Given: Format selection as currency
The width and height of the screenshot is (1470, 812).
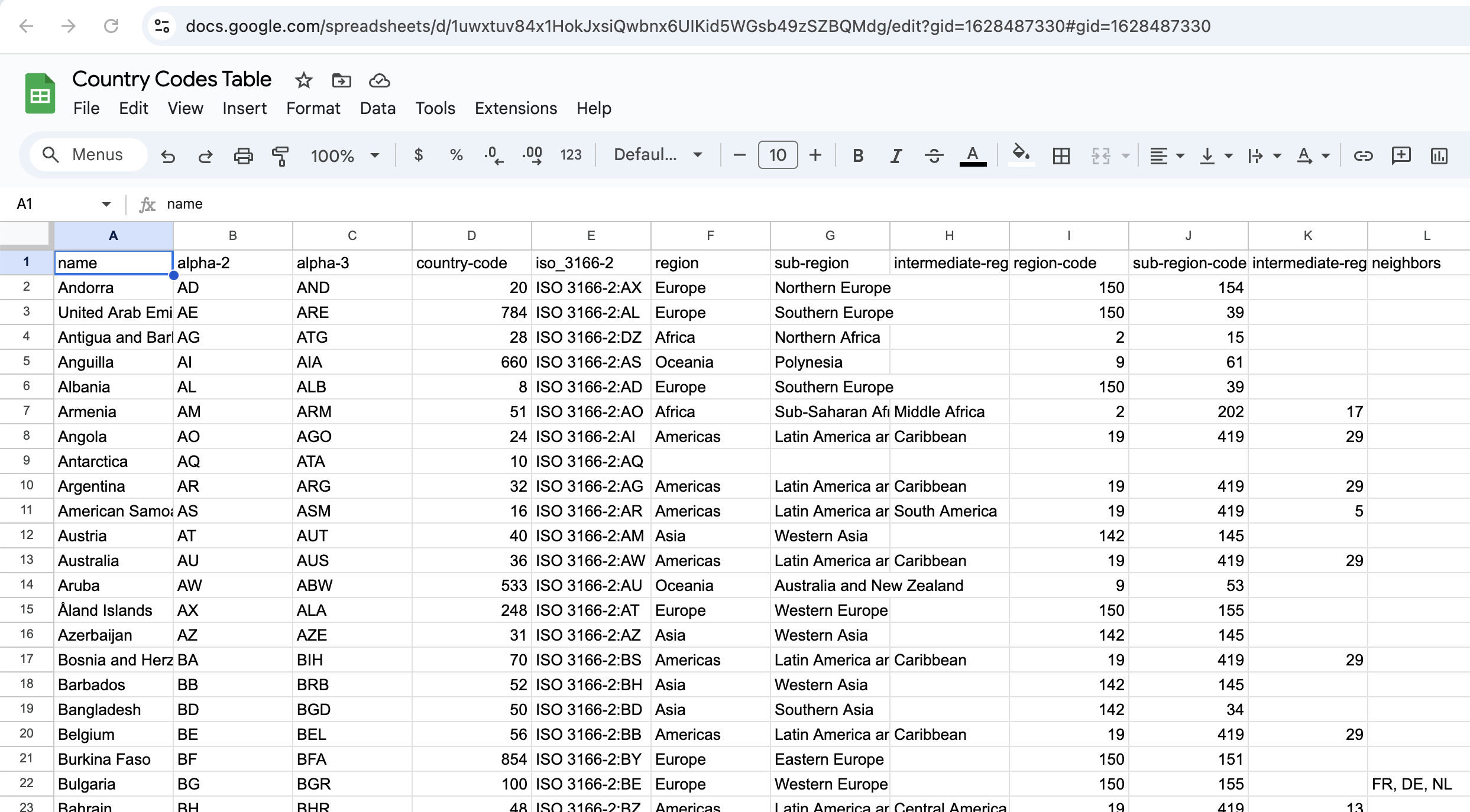Looking at the screenshot, I should pyautogui.click(x=418, y=155).
